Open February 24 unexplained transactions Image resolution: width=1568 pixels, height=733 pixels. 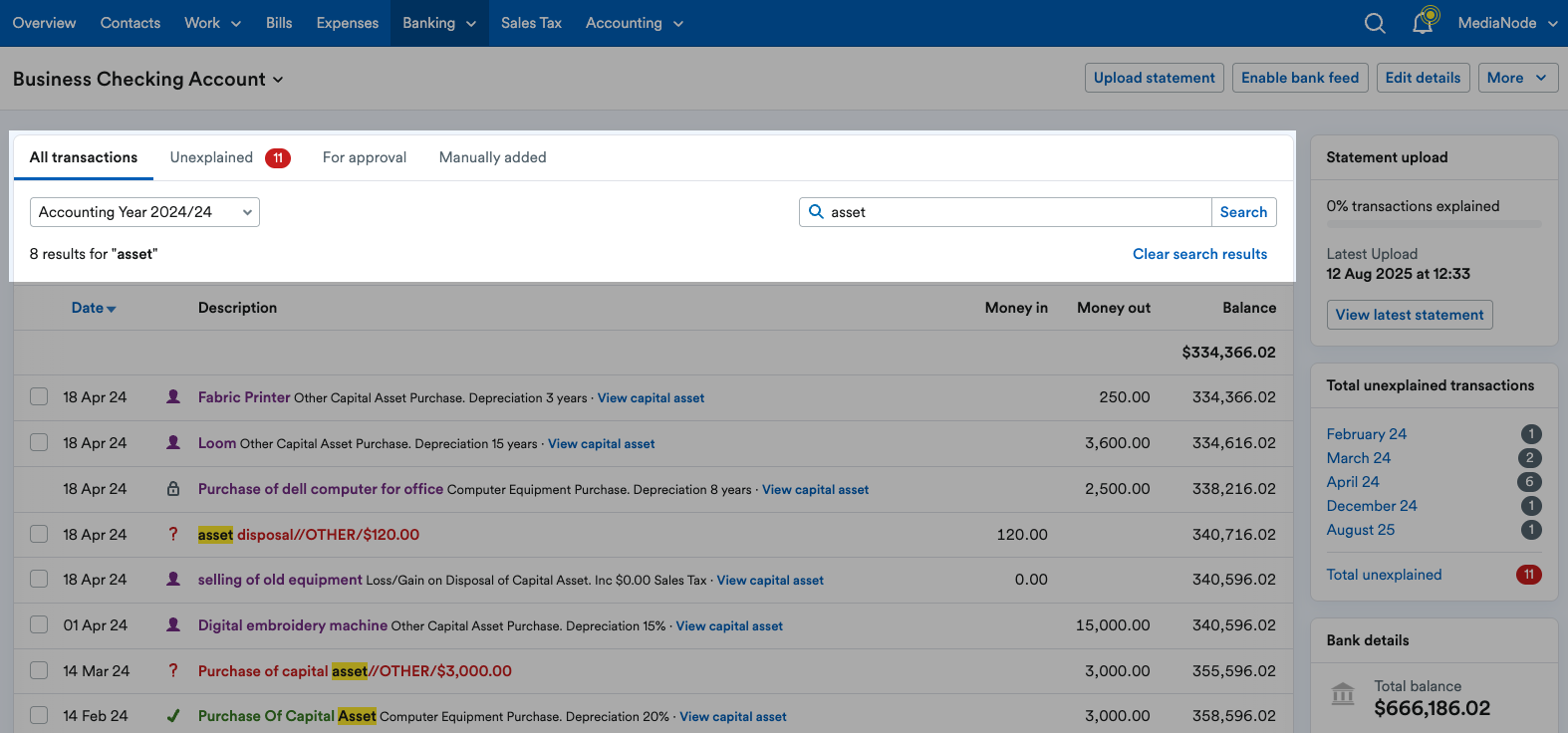coord(1367,434)
